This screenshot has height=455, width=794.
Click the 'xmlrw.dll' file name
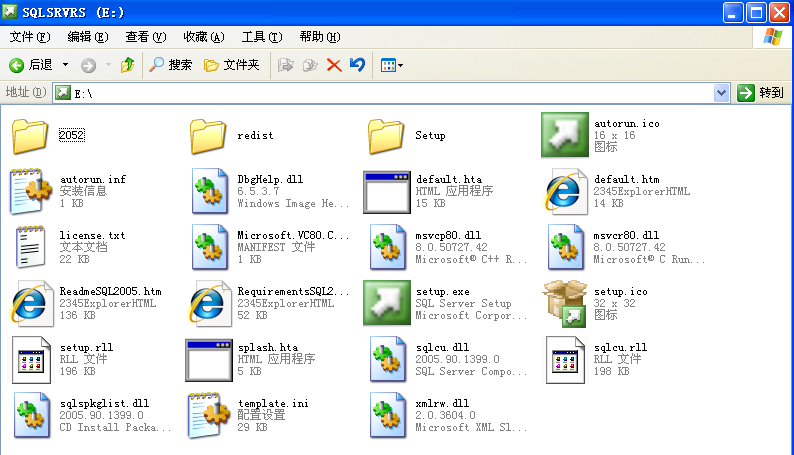click(442, 403)
